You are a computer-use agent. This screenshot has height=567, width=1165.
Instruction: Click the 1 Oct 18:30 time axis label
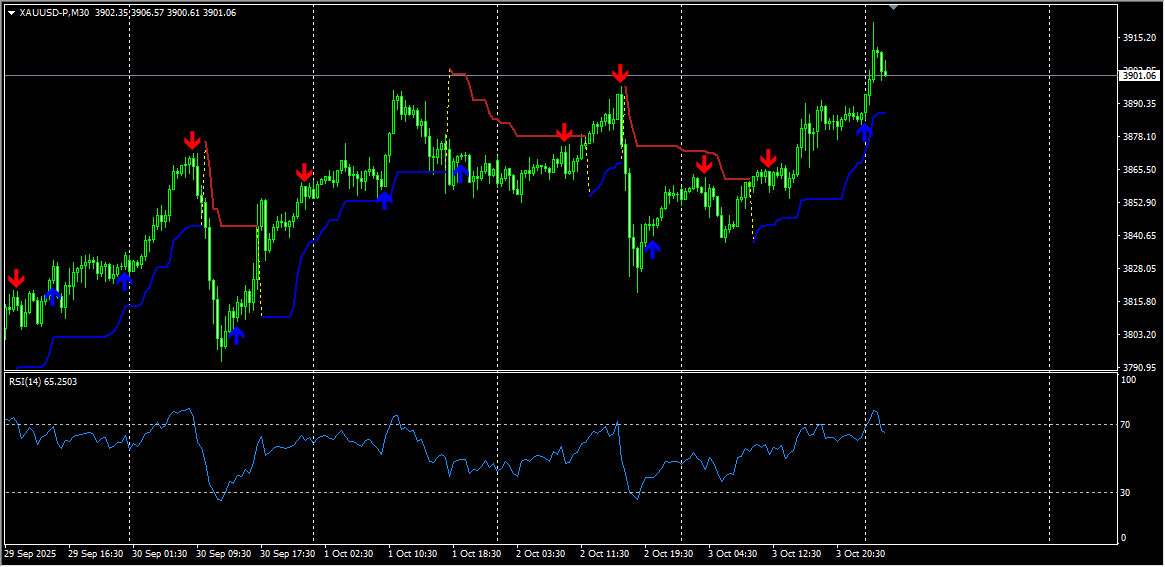pyautogui.click(x=476, y=553)
